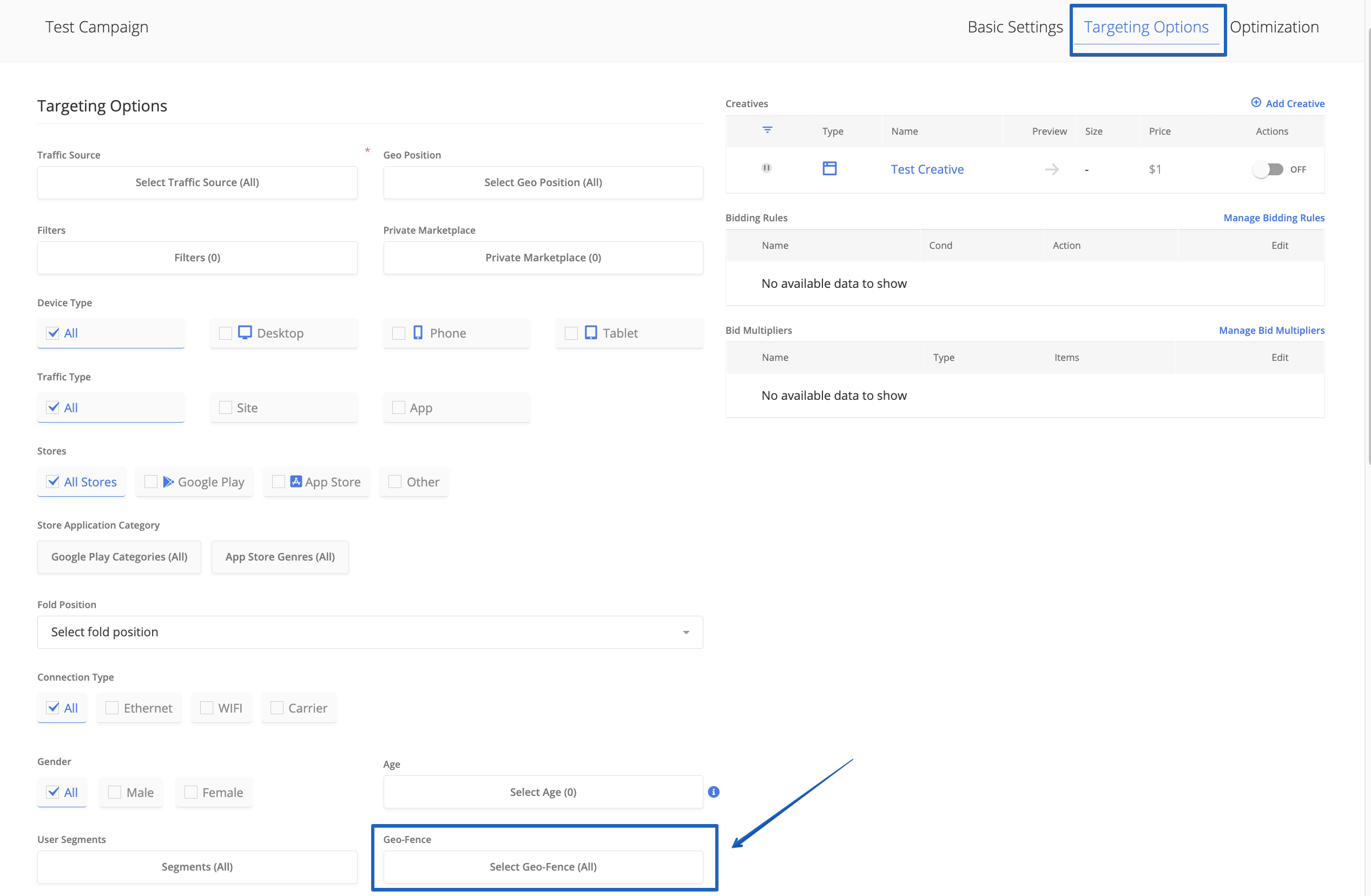Click the App Store logo icon

[295, 482]
